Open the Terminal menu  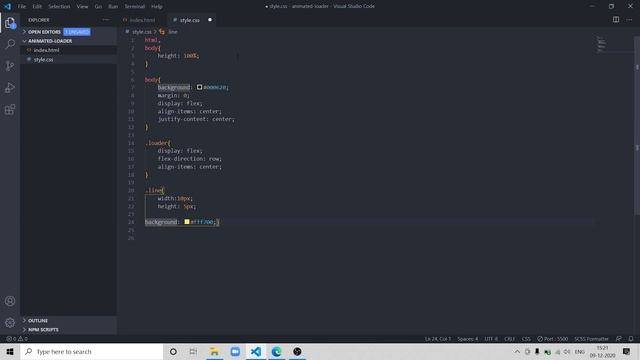(135, 6)
